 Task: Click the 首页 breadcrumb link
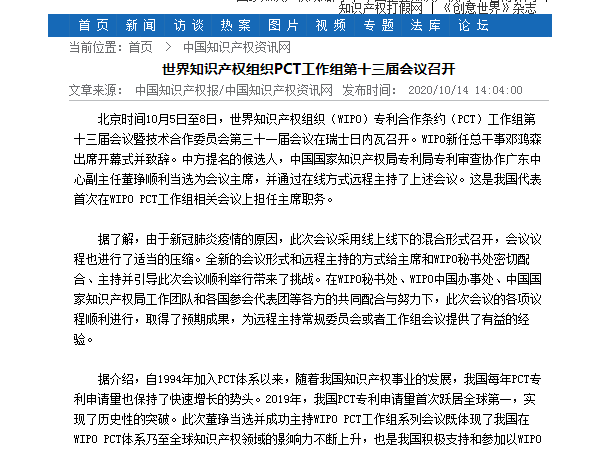pos(140,47)
